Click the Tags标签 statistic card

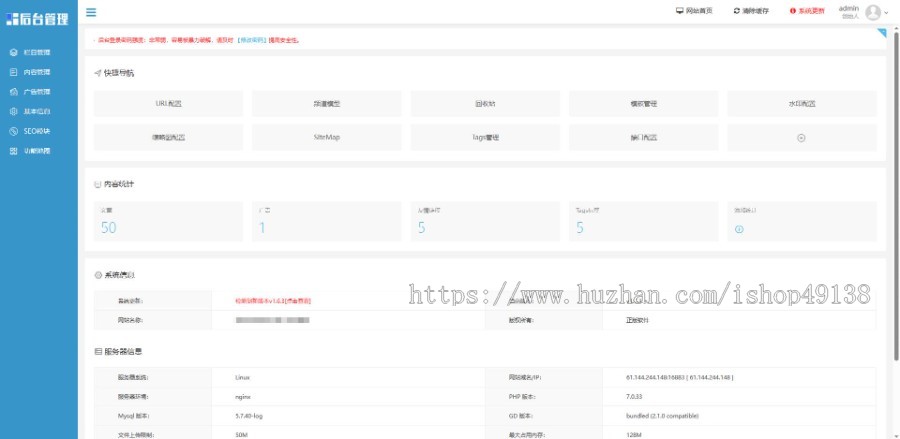pos(643,221)
